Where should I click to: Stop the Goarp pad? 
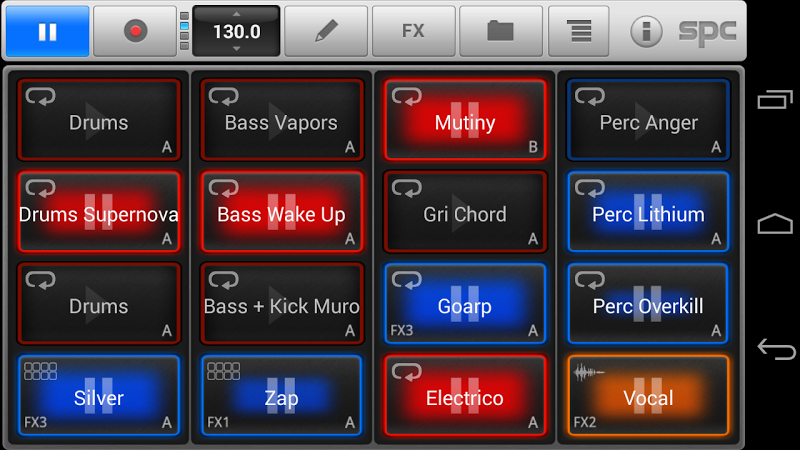coord(465,304)
